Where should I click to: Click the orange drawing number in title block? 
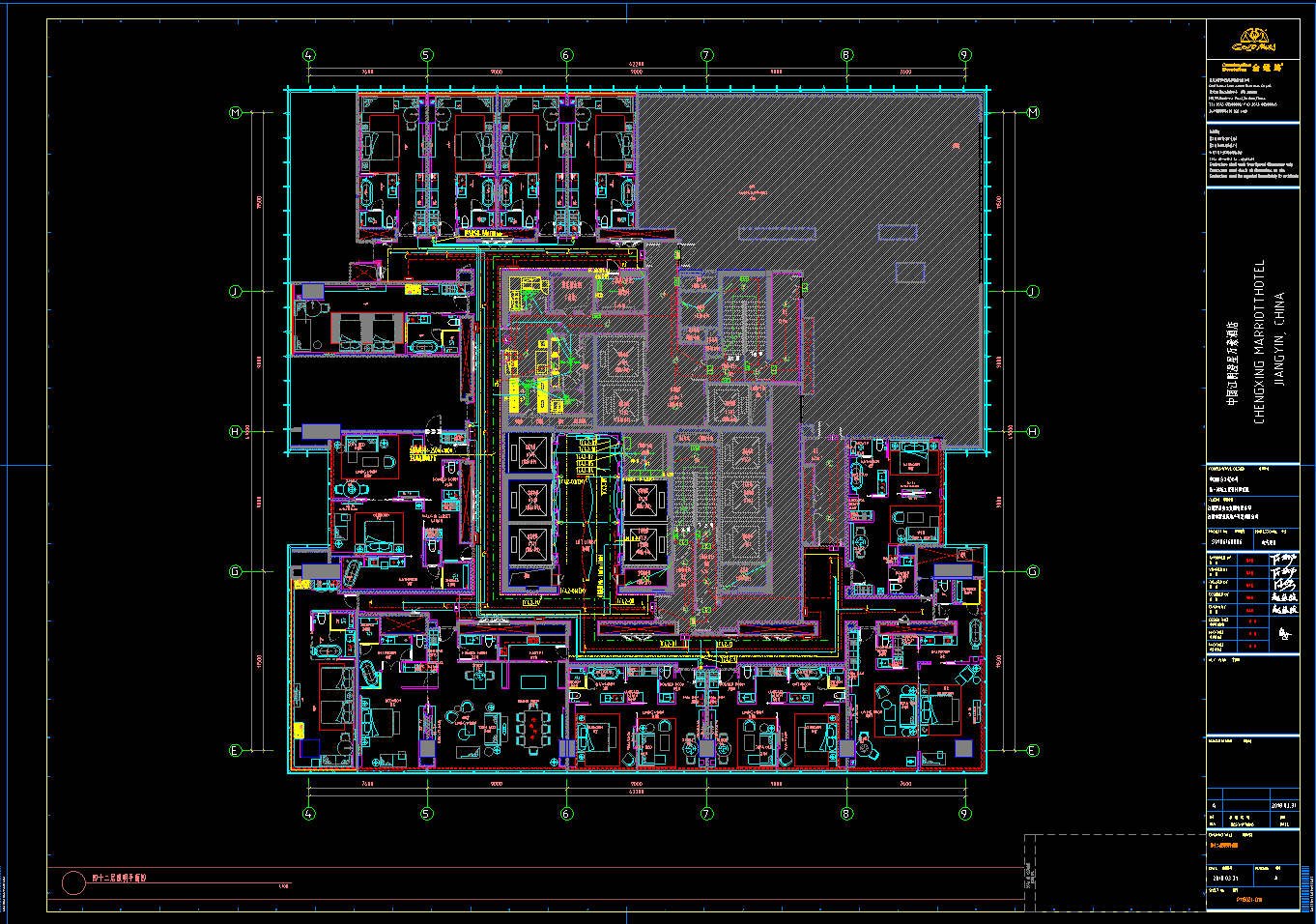coord(1250,901)
